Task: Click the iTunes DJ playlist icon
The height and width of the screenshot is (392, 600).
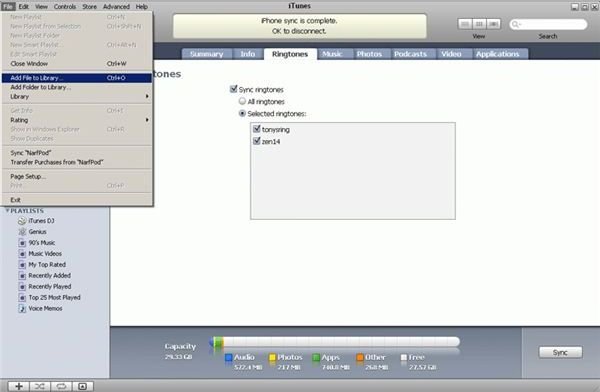Action: (22, 221)
